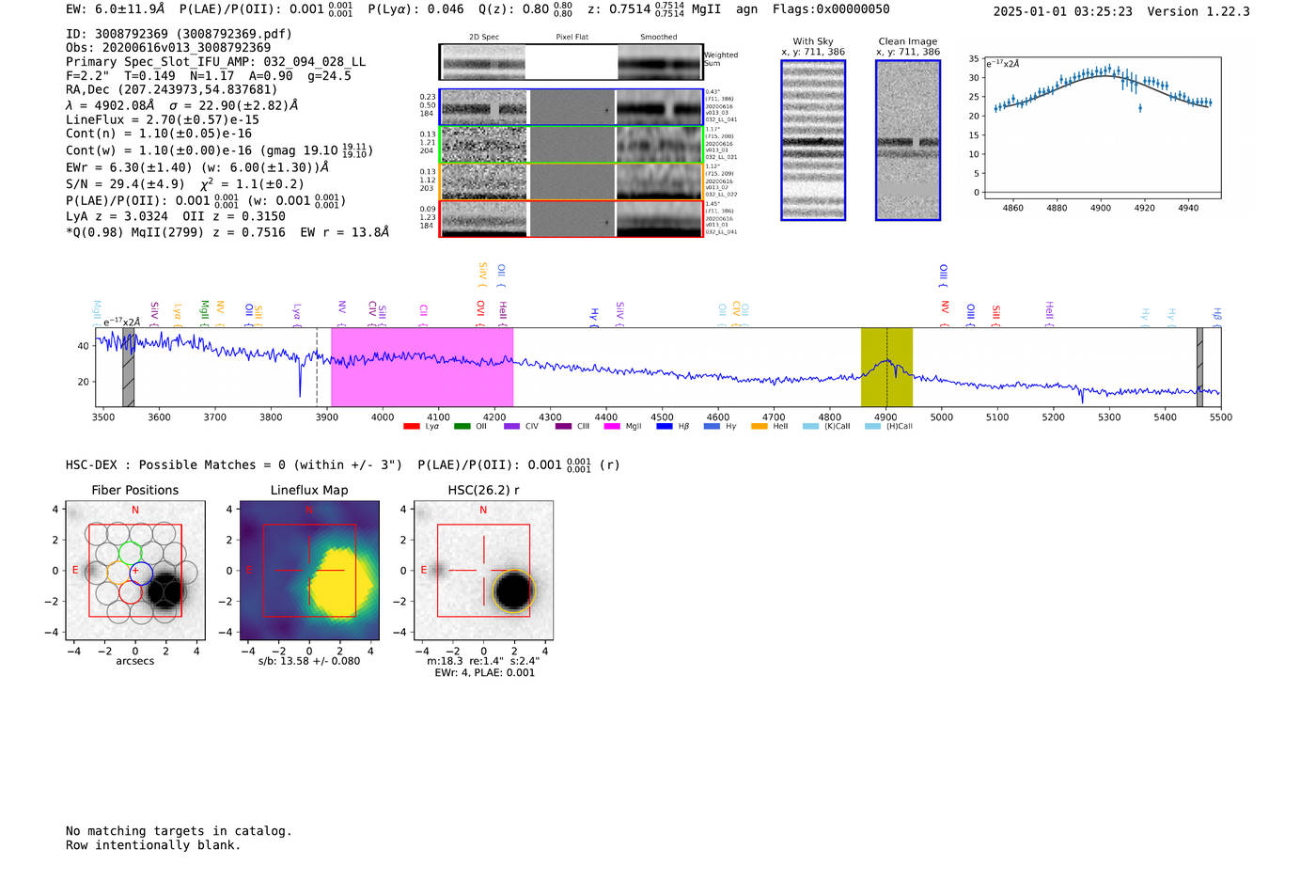The image size is (1316, 896).
Task: Click the Cont(w) gmag 19.10 line
Action: coord(220,150)
